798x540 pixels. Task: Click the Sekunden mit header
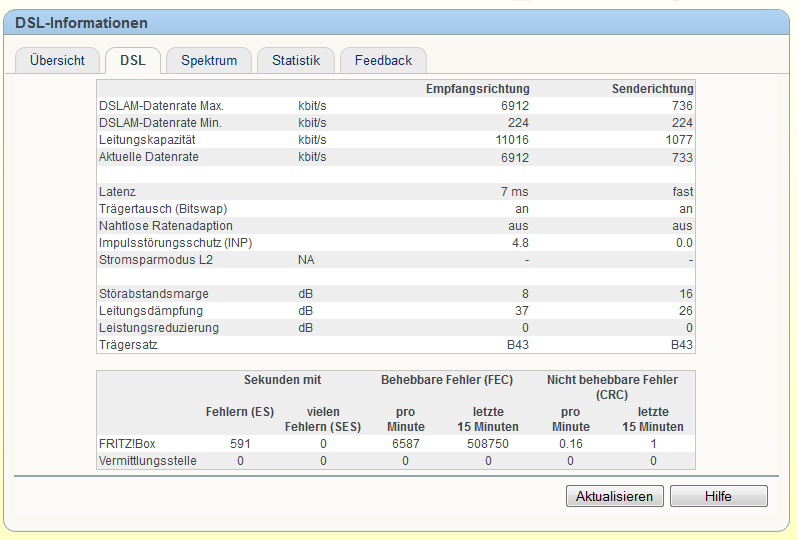point(282,380)
